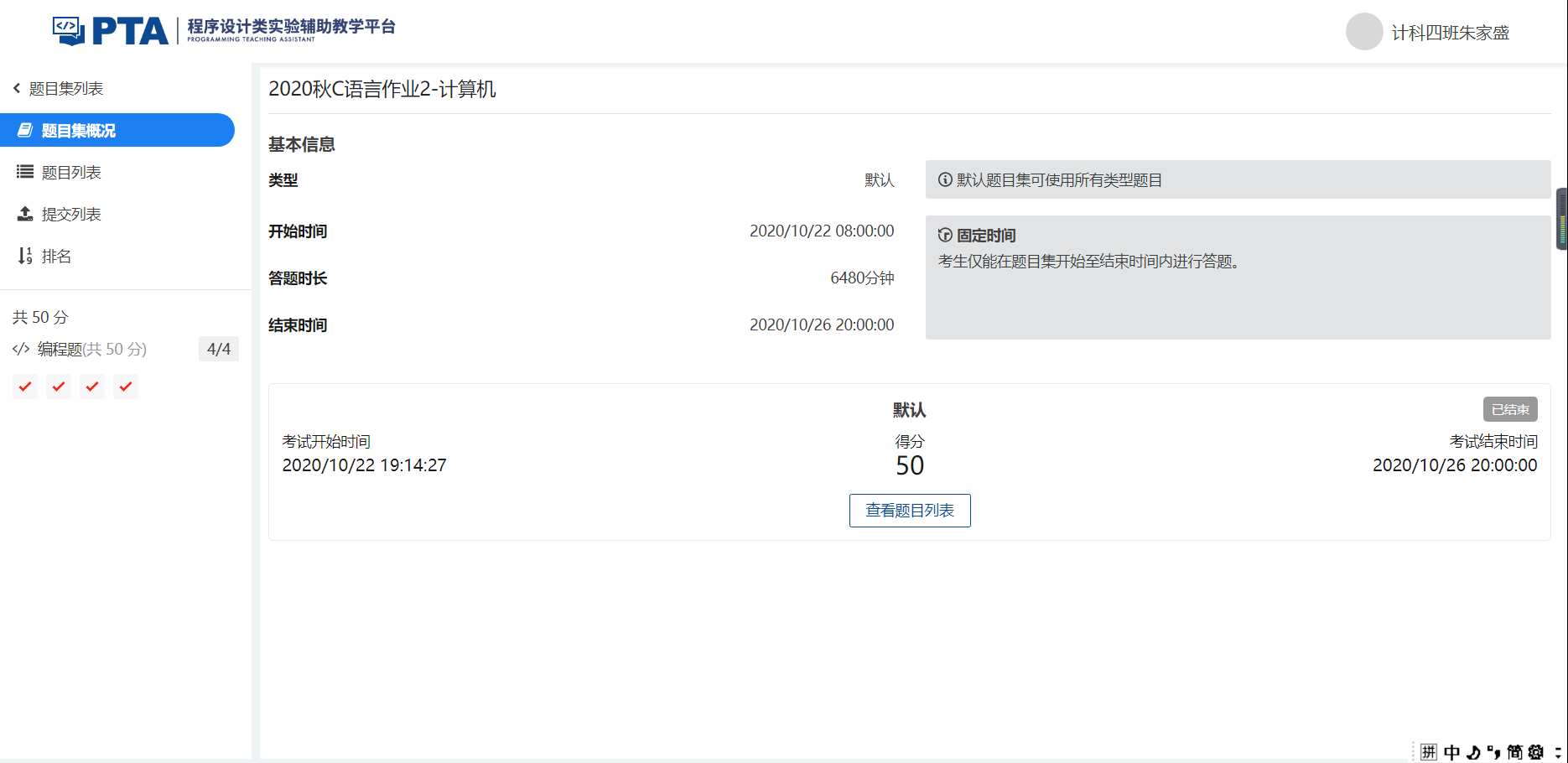Click the title 2020秋C语言作业2-计算机
The image size is (1568, 763).
(382, 89)
